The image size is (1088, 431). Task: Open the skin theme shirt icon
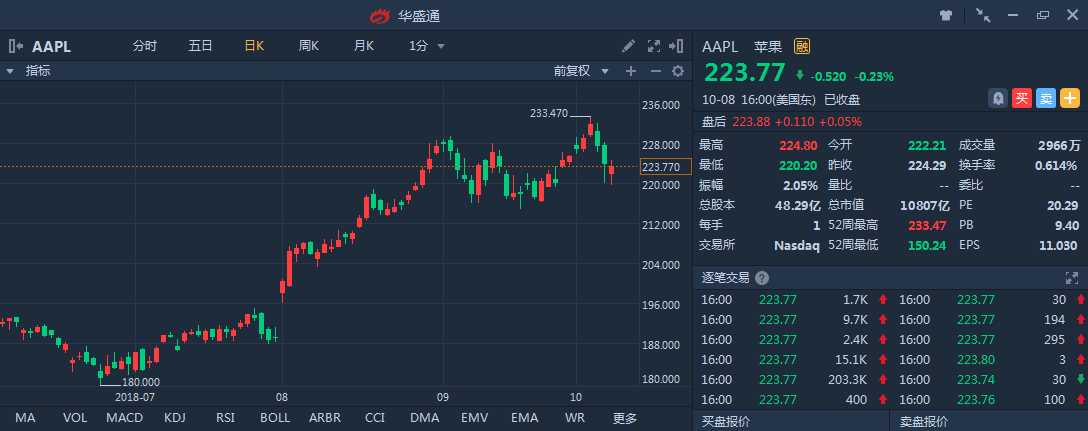pyautogui.click(x=946, y=15)
